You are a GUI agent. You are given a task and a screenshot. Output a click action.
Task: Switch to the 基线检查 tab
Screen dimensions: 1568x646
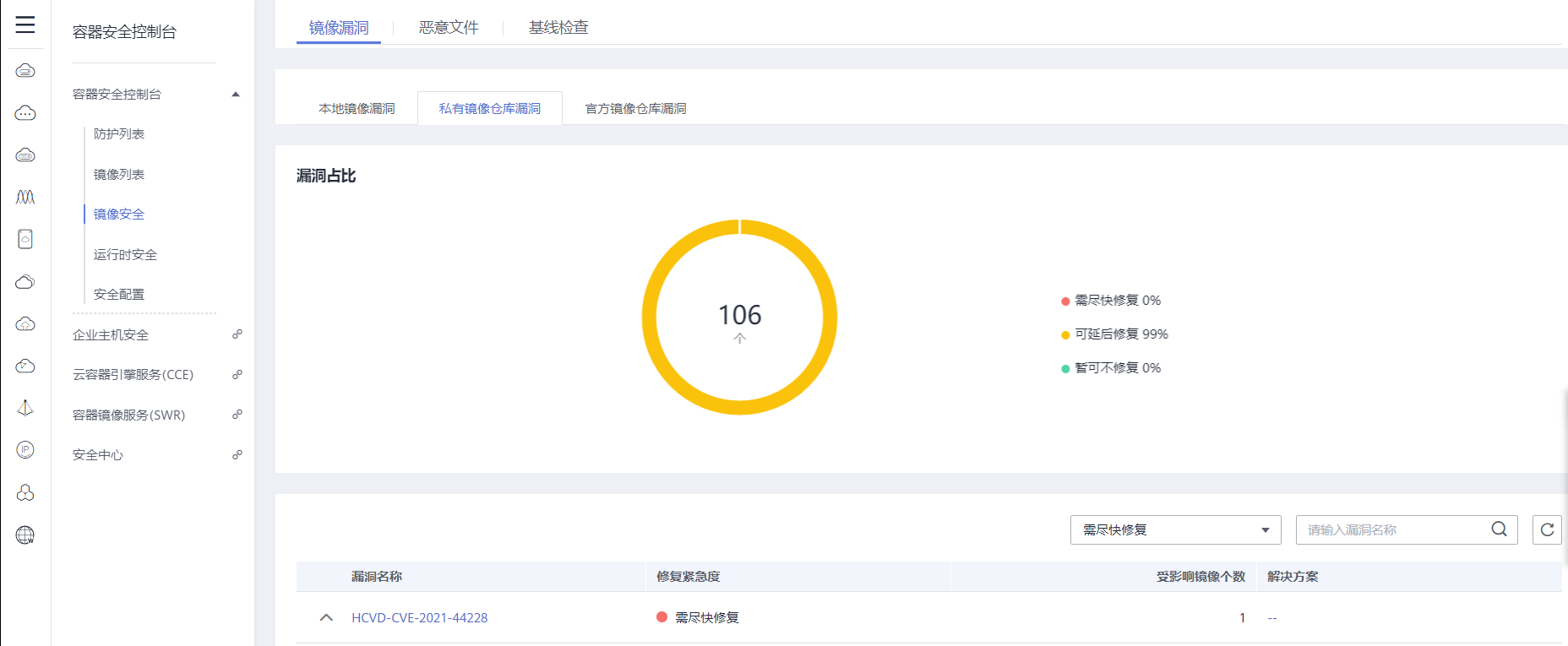558,28
